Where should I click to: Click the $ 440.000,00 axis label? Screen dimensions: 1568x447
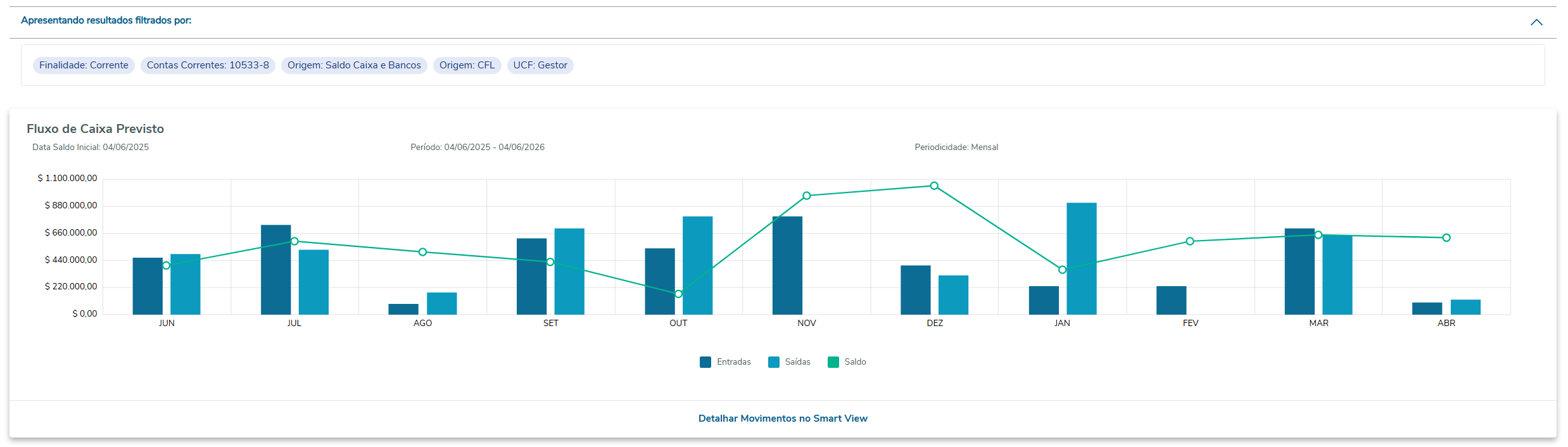(x=71, y=260)
